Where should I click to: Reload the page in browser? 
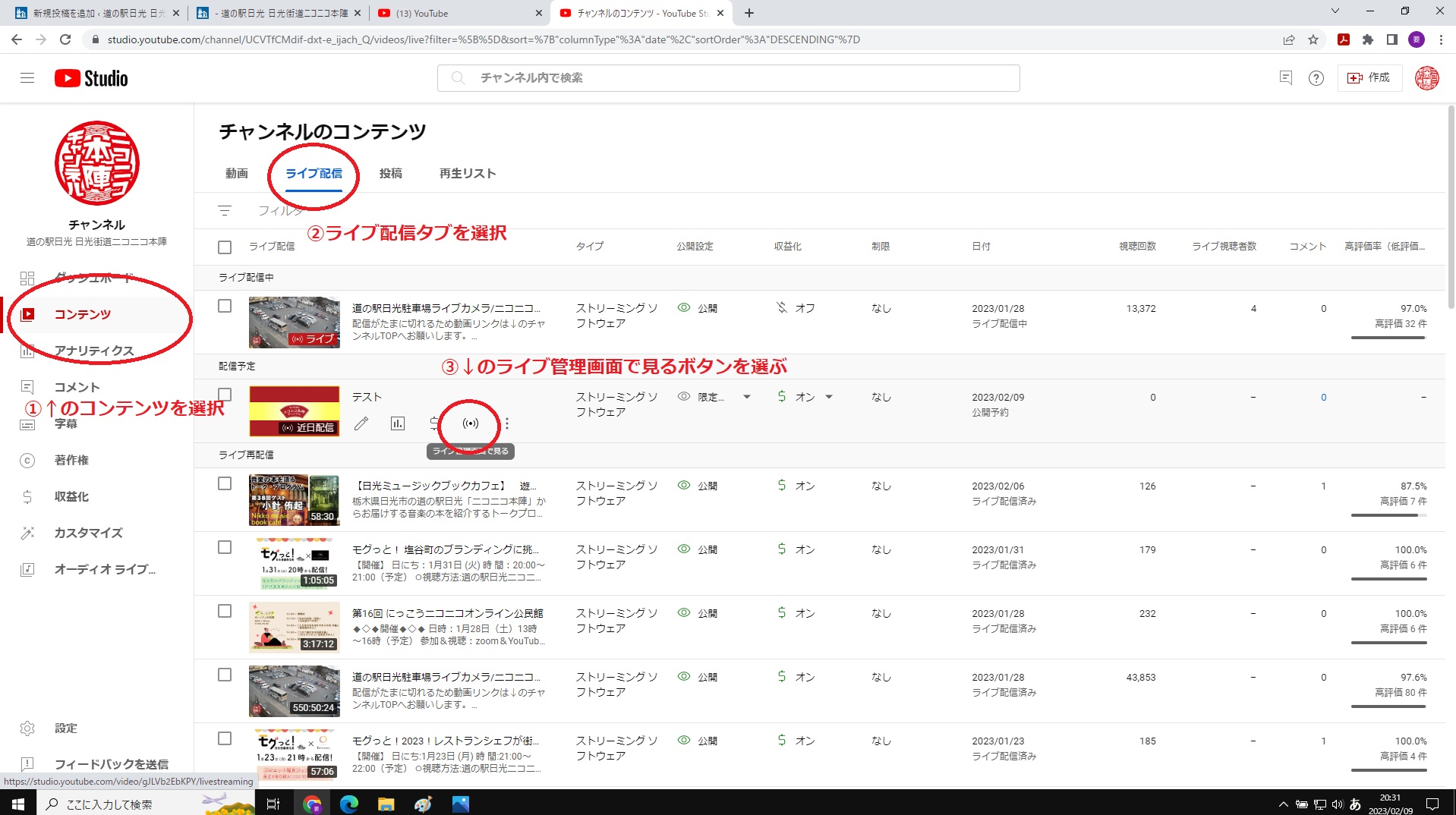[x=65, y=39]
